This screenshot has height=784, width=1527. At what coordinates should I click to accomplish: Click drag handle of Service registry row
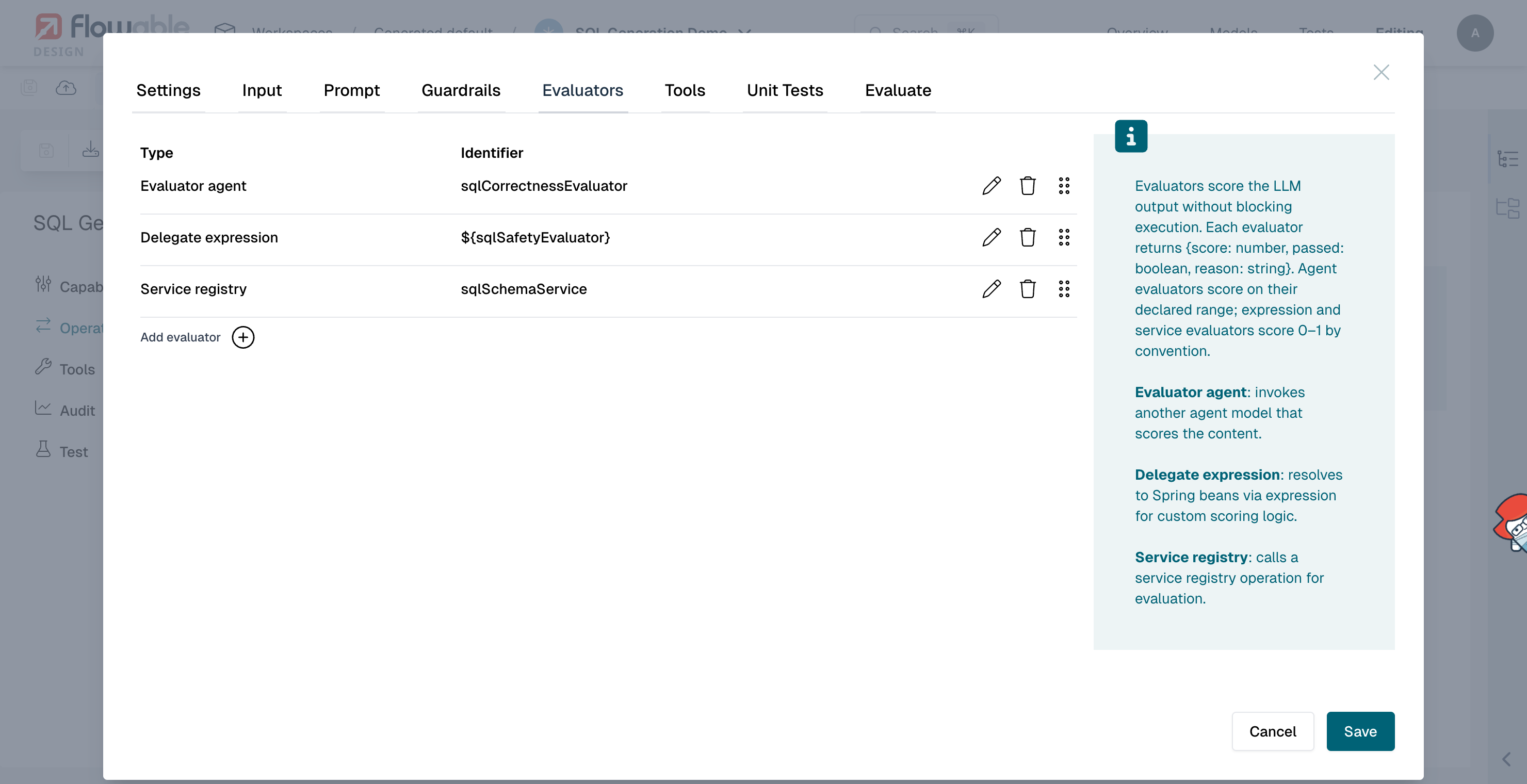click(x=1064, y=289)
